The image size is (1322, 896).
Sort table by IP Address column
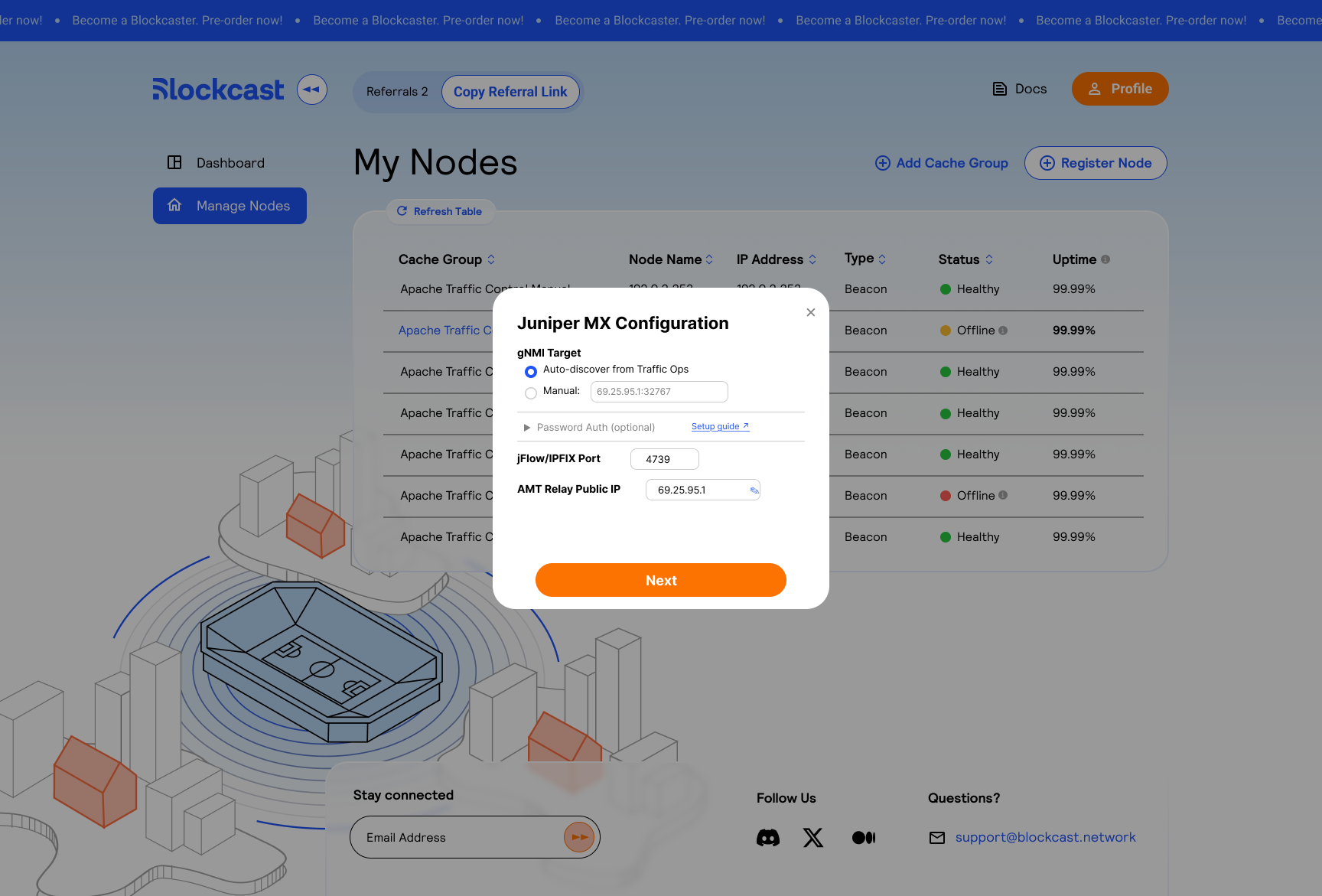coord(812,259)
